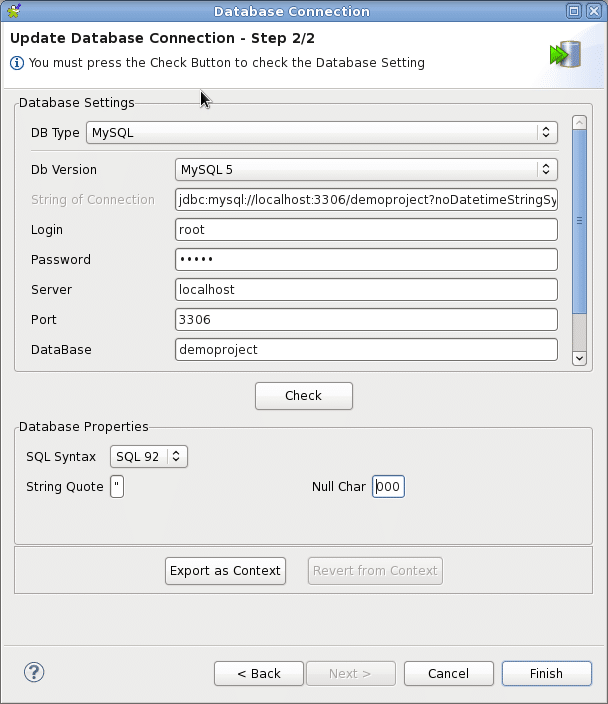Click the database wizard icon in header
Image resolution: width=608 pixels, height=704 pixels.
tap(564, 54)
